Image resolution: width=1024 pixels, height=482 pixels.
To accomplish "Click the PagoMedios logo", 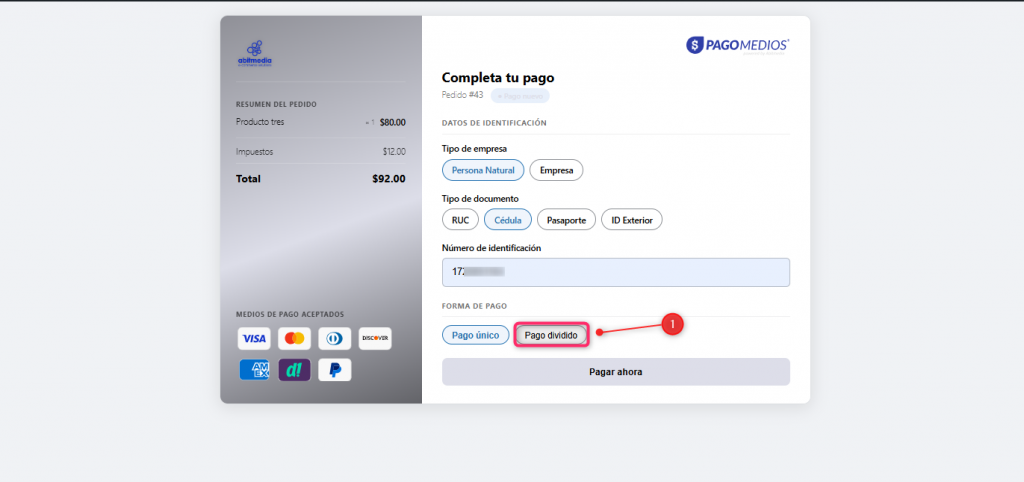I will pos(737,45).
